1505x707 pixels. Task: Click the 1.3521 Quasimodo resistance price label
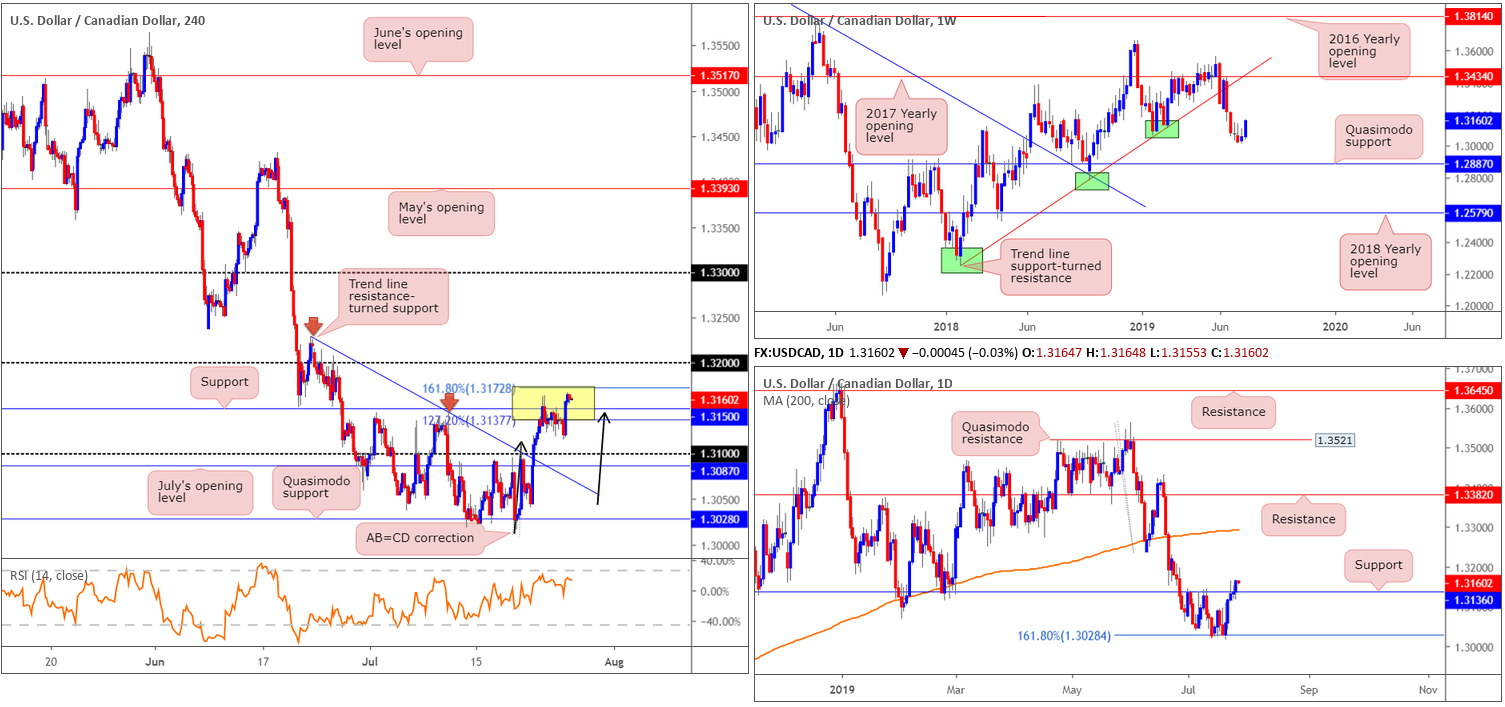point(1332,439)
